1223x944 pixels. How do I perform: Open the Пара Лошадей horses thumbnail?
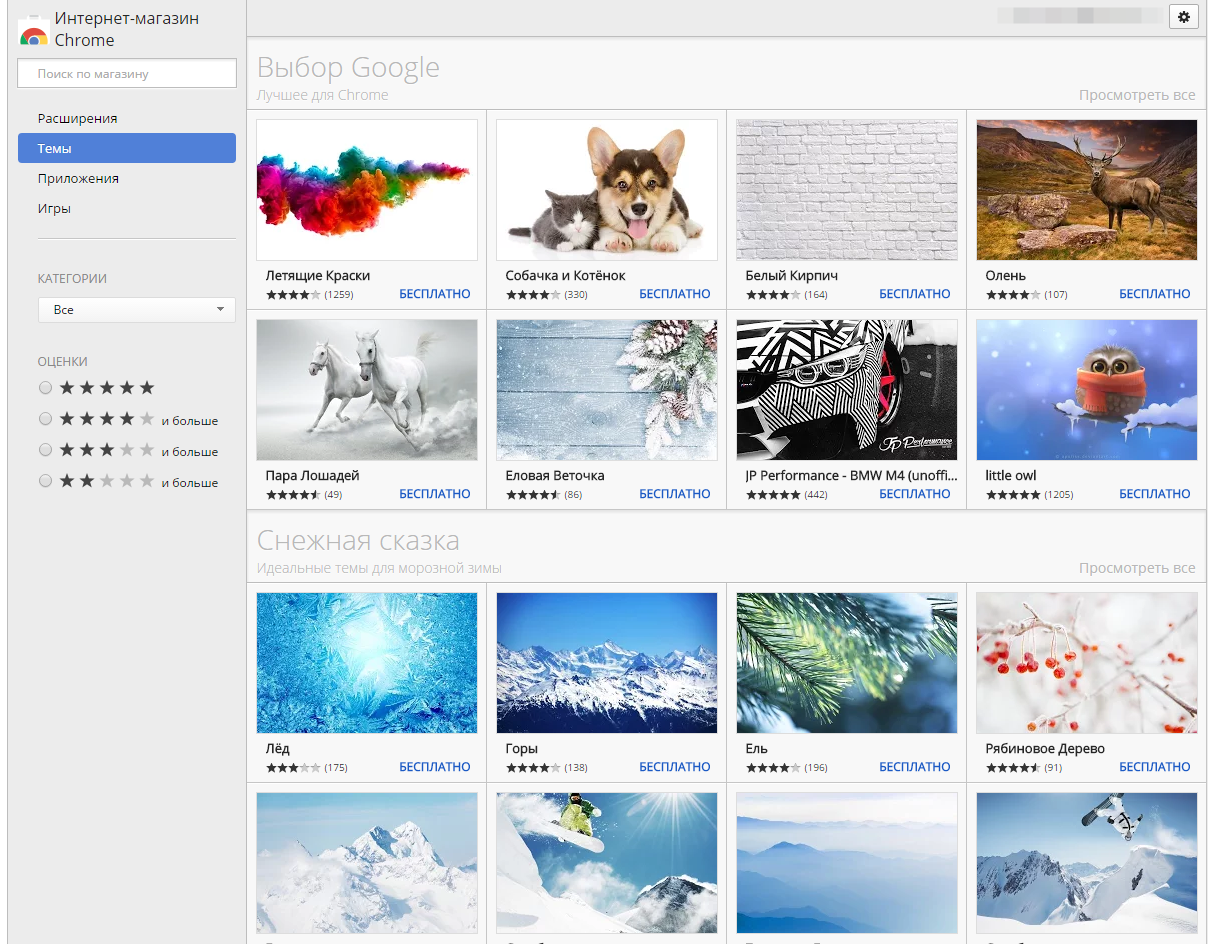click(366, 390)
